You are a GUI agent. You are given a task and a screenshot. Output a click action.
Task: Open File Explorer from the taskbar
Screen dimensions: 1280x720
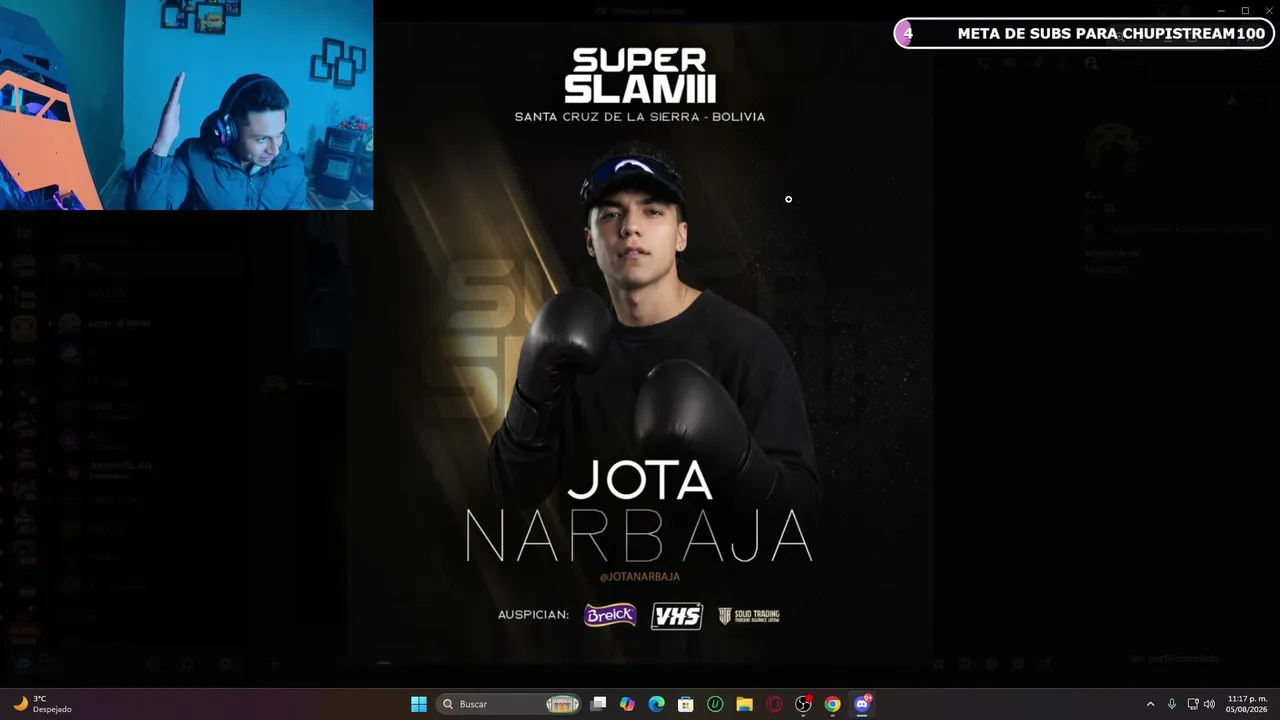(744, 704)
